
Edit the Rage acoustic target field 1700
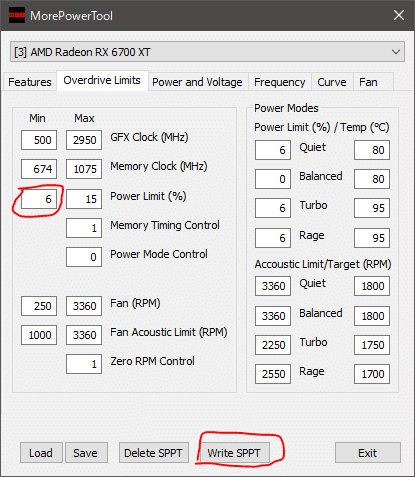pyautogui.click(x=372, y=374)
